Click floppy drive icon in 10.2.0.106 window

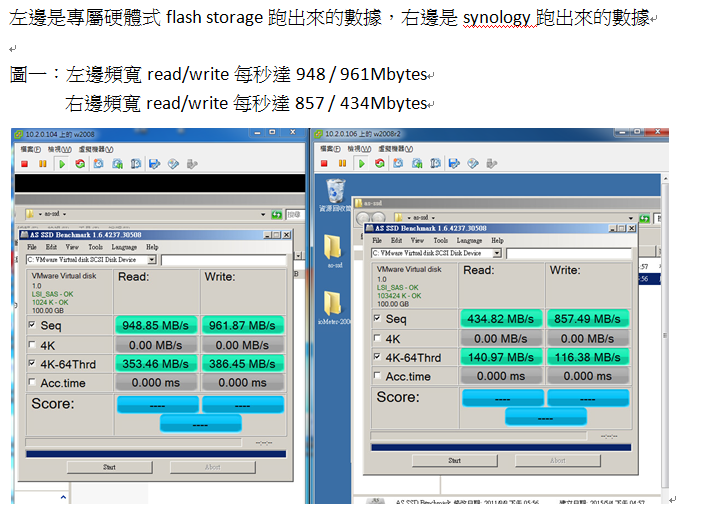454,164
